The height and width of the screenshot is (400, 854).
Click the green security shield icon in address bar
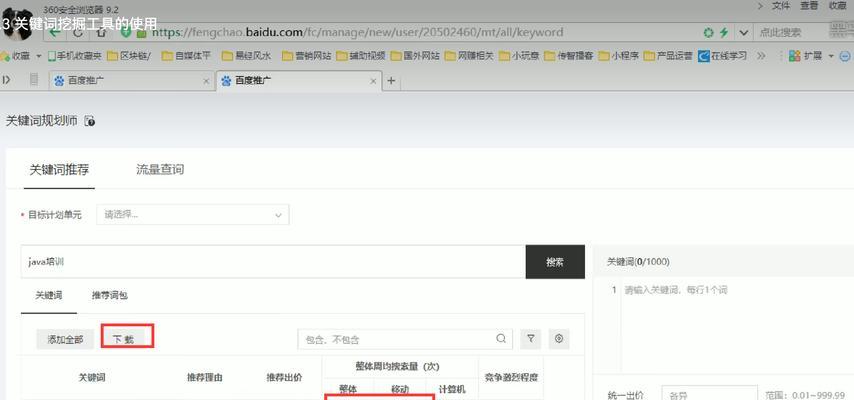click(x=126, y=32)
